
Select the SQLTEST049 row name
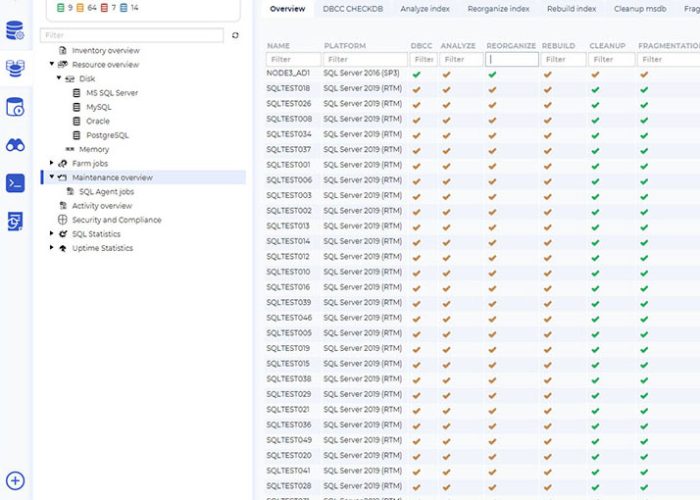[x=289, y=440]
